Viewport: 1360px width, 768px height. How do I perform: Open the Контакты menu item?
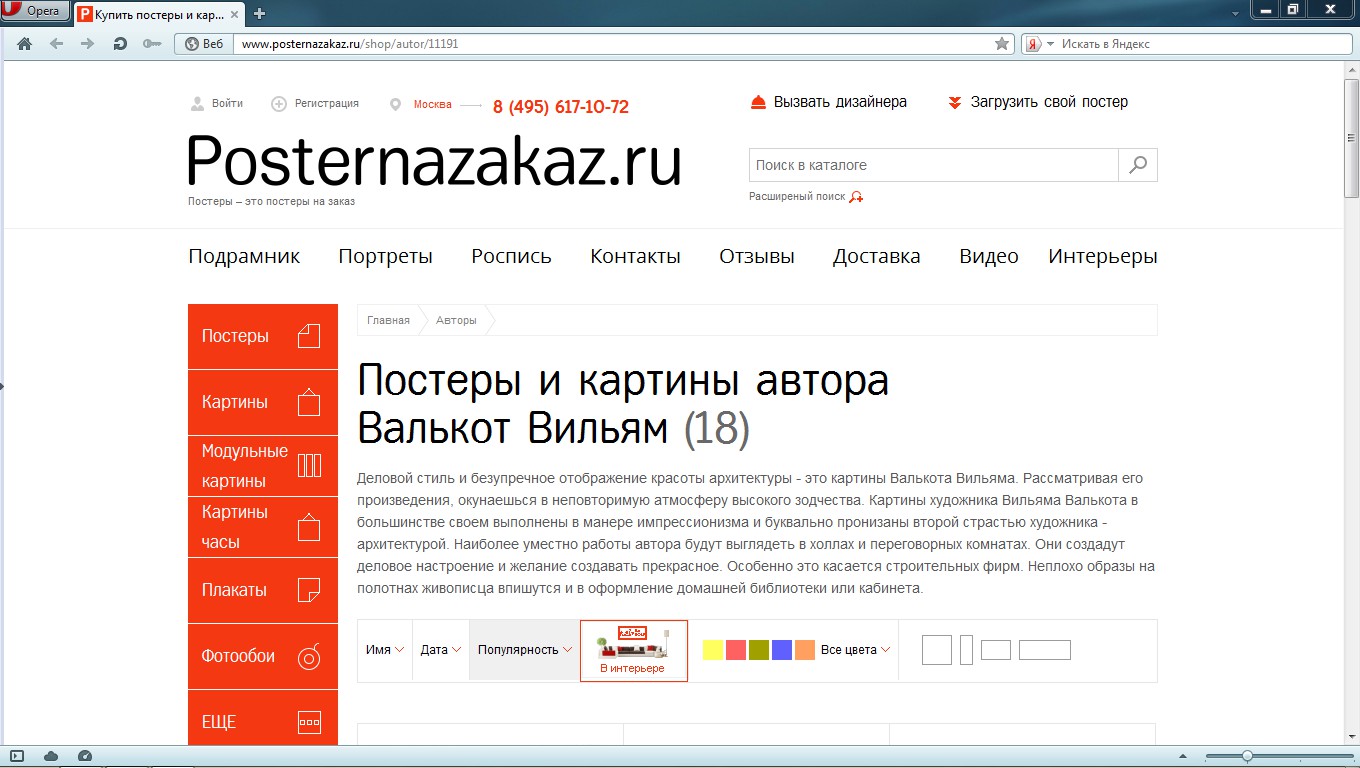click(x=635, y=256)
